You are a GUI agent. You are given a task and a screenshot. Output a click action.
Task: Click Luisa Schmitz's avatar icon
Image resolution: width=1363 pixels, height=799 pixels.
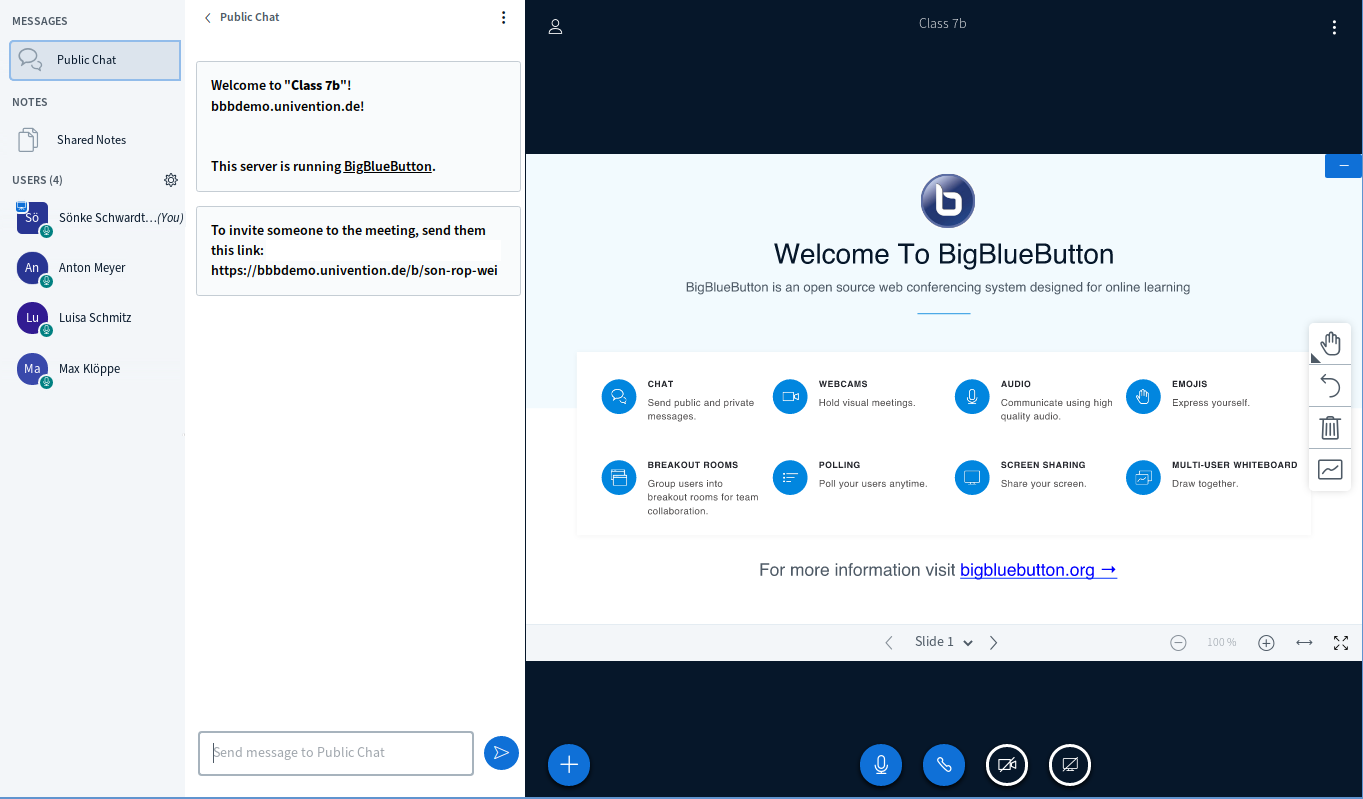coord(32,318)
